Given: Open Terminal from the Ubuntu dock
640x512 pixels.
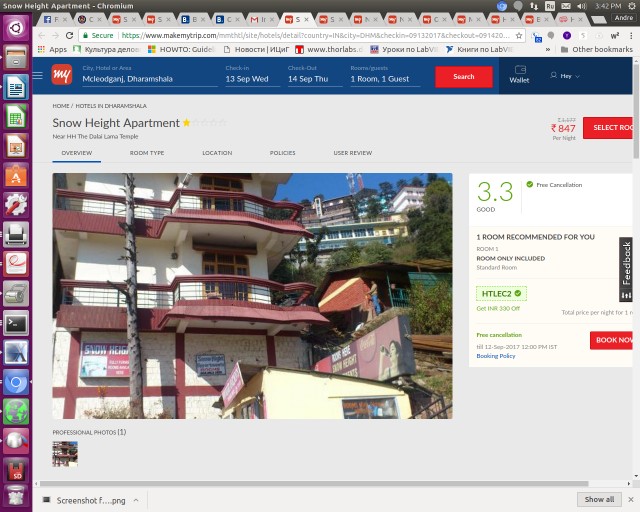Looking at the screenshot, I should point(15,323).
